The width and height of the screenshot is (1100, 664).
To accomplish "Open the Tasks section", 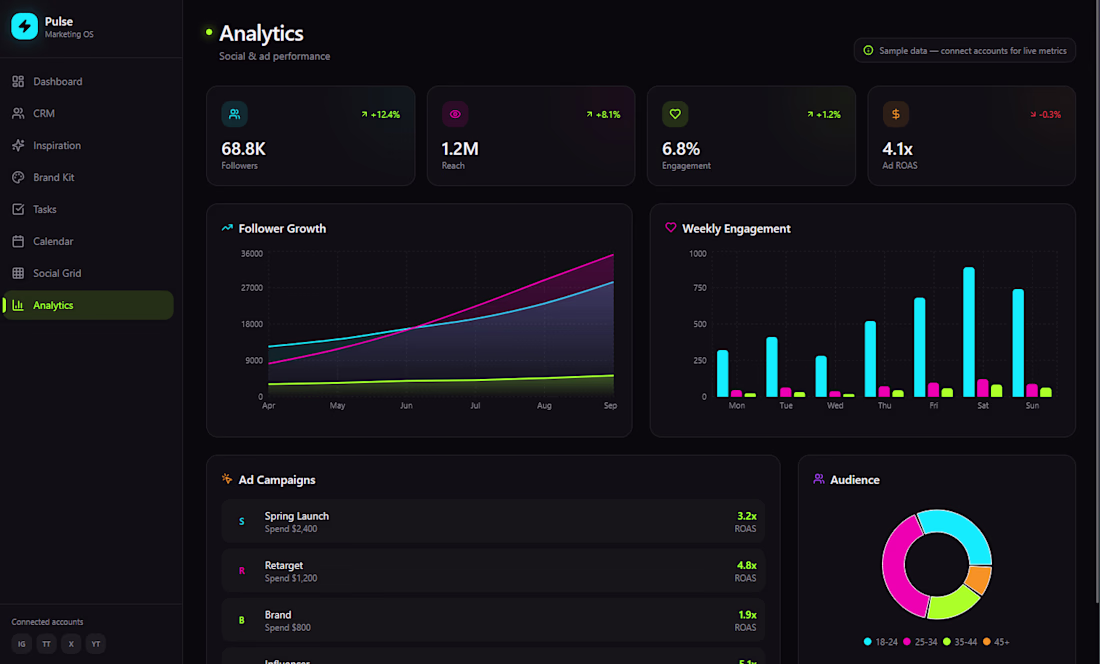I will (88, 209).
